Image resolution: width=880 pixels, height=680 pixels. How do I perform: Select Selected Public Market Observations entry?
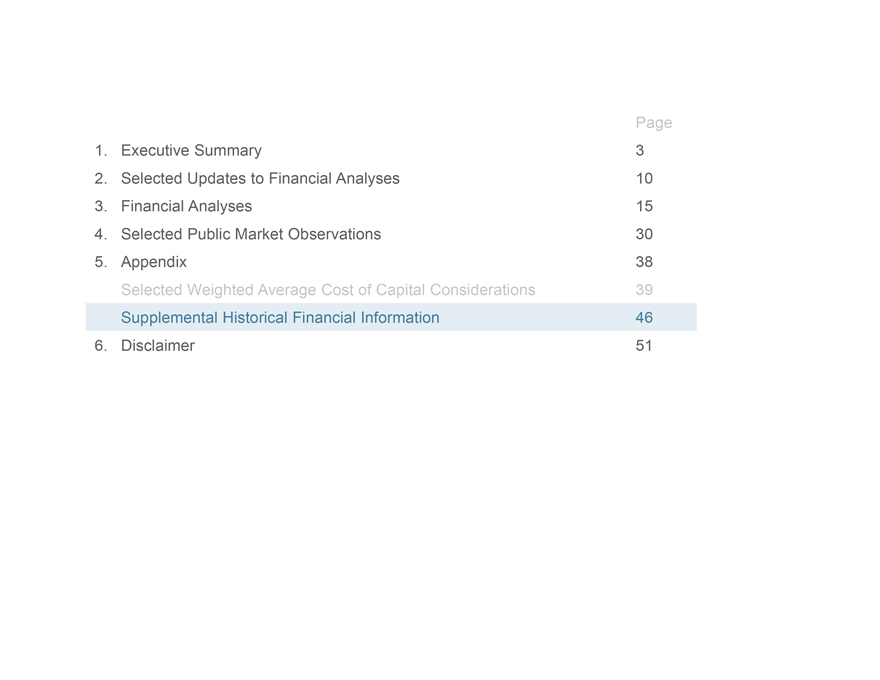pyautogui.click(x=251, y=235)
